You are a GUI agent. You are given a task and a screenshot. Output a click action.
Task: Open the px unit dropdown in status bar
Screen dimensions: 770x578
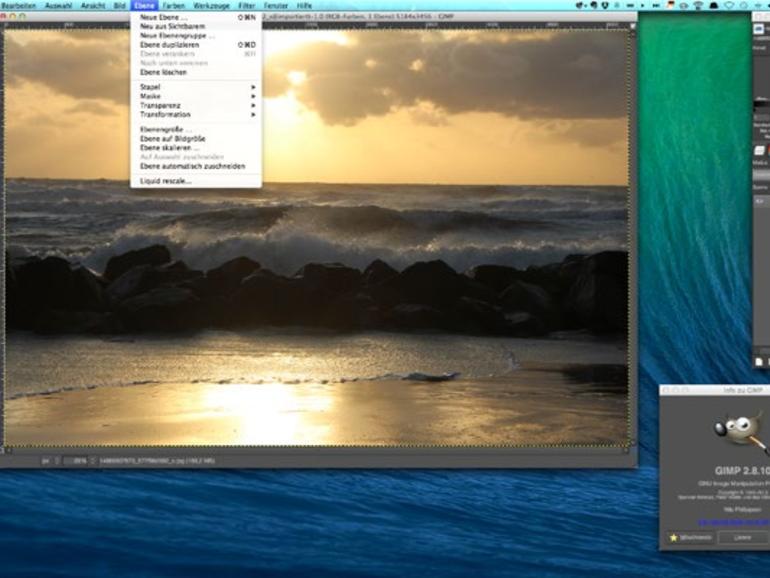pos(50,461)
